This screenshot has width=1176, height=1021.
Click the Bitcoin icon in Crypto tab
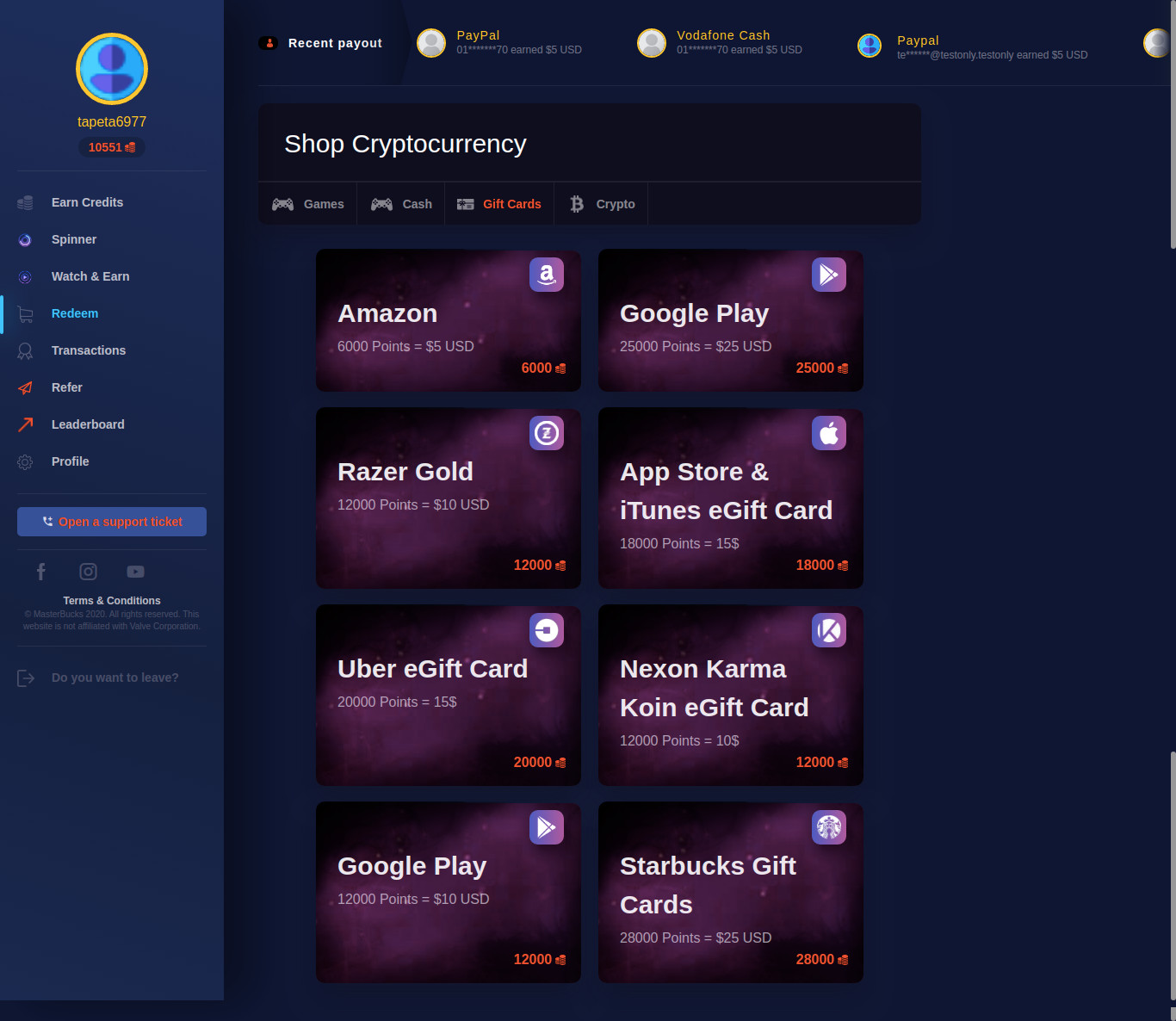577,204
